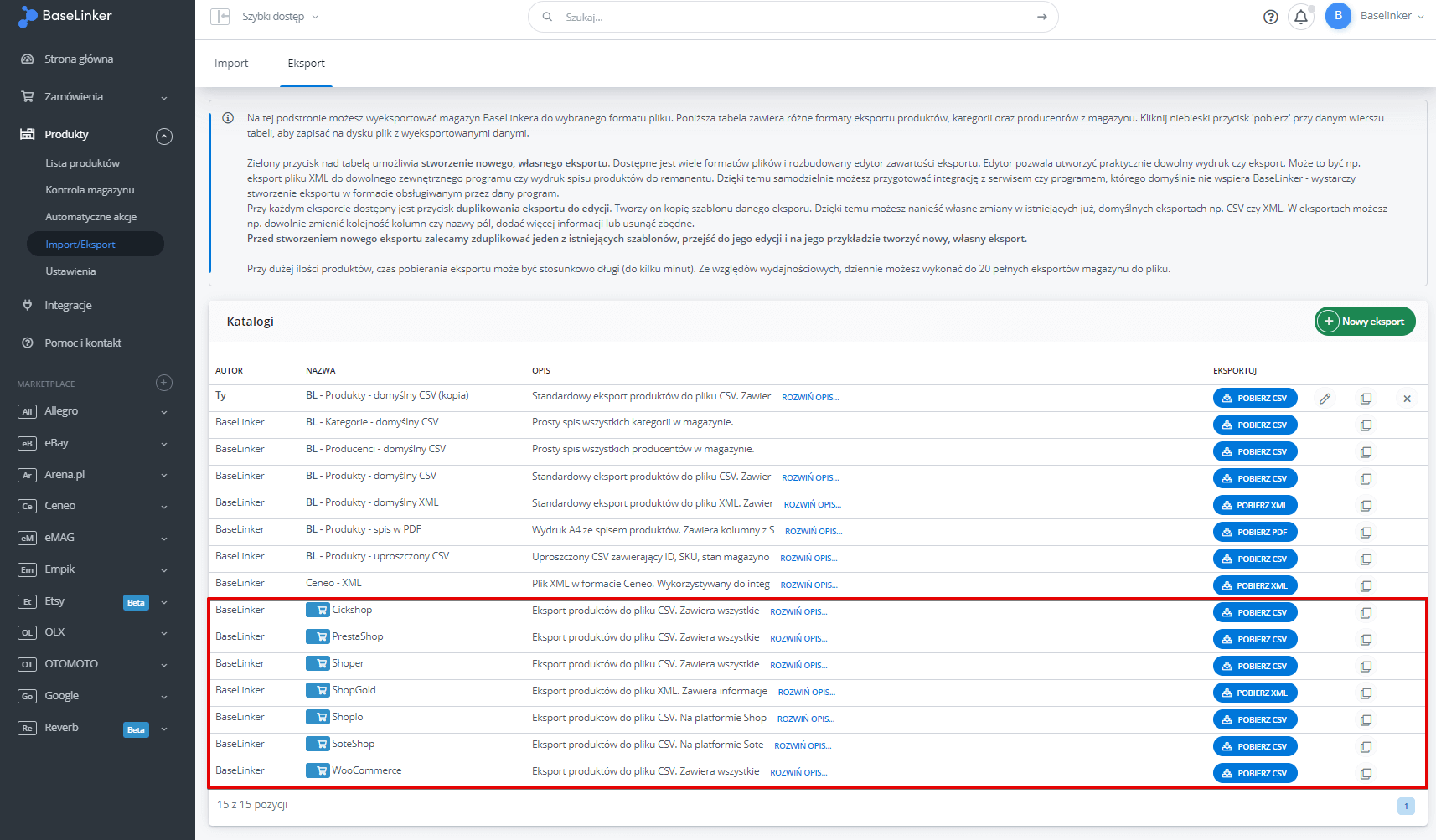Click the info icon in the description box
This screenshot has height=840, width=1436.
228,118
